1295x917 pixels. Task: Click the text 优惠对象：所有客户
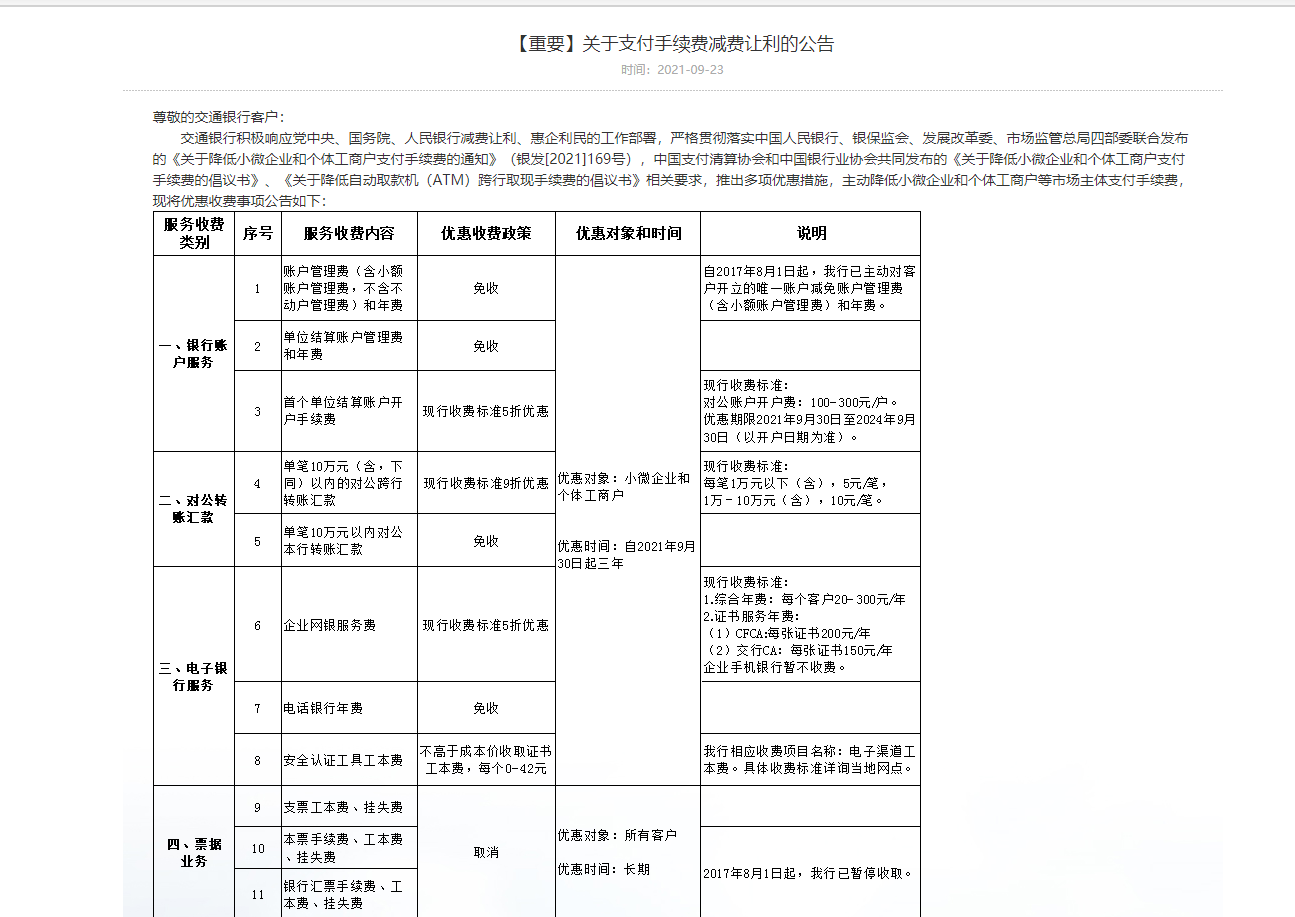point(617,835)
